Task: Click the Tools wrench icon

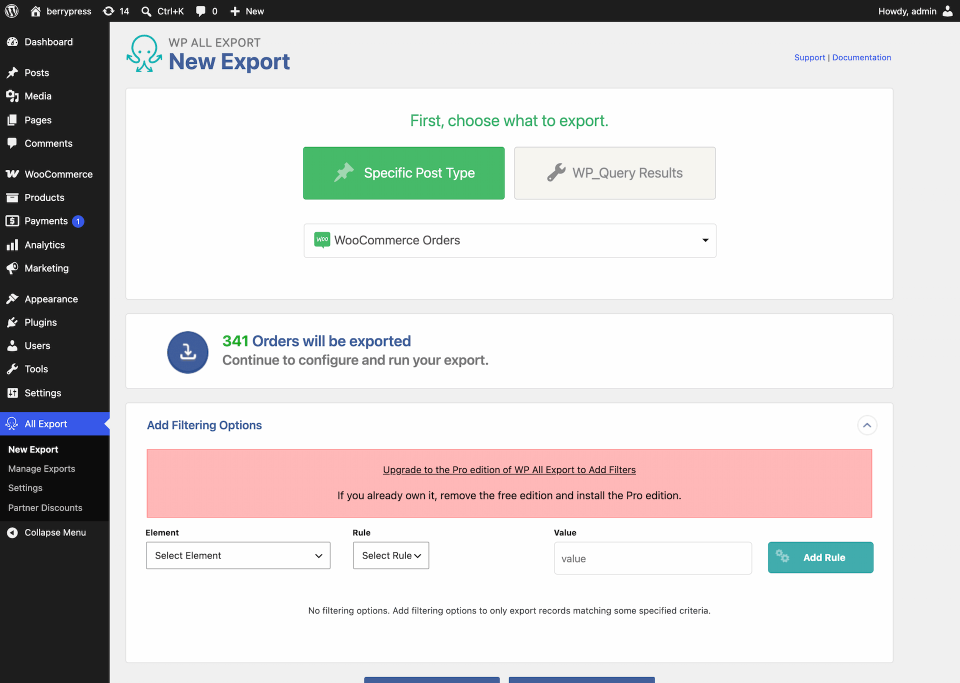Action: click(12, 369)
